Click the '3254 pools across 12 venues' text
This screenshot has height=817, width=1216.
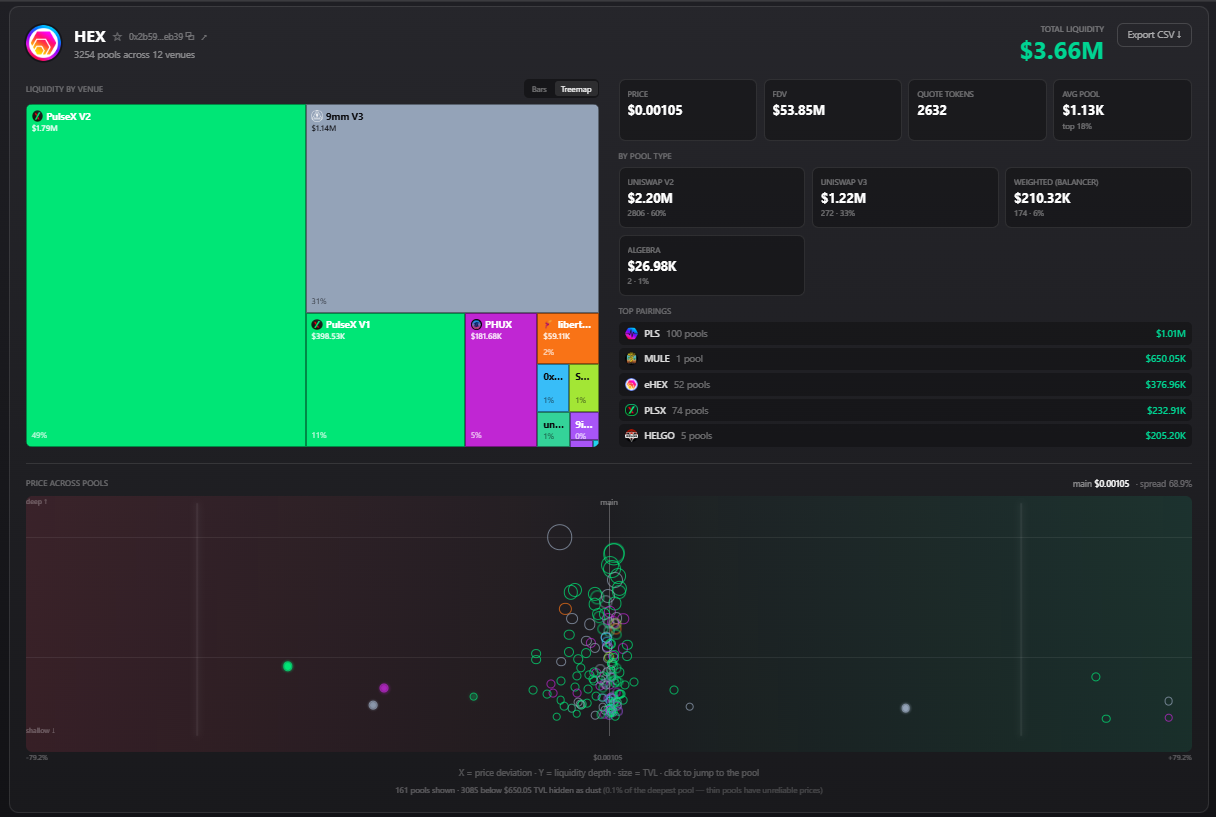[x=134, y=55]
